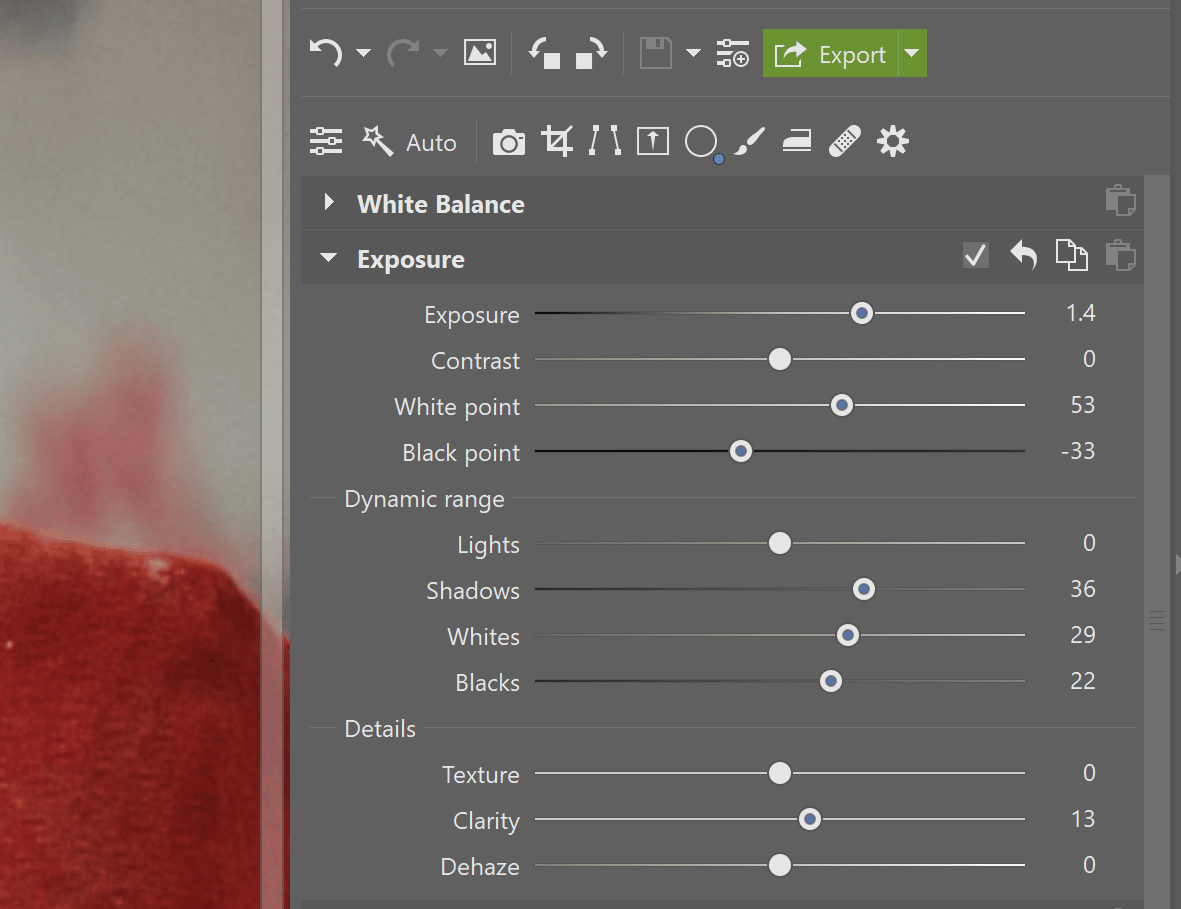Click the Black point value -33
The height and width of the screenshot is (909, 1181).
pyautogui.click(x=1078, y=451)
